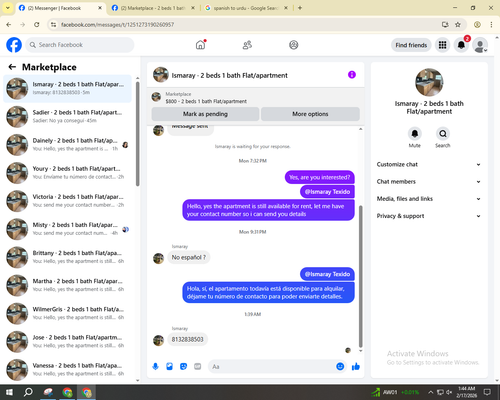Click Ismaray's large profile picture in details panel
This screenshot has height=400, width=500.
(x=429, y=82)
